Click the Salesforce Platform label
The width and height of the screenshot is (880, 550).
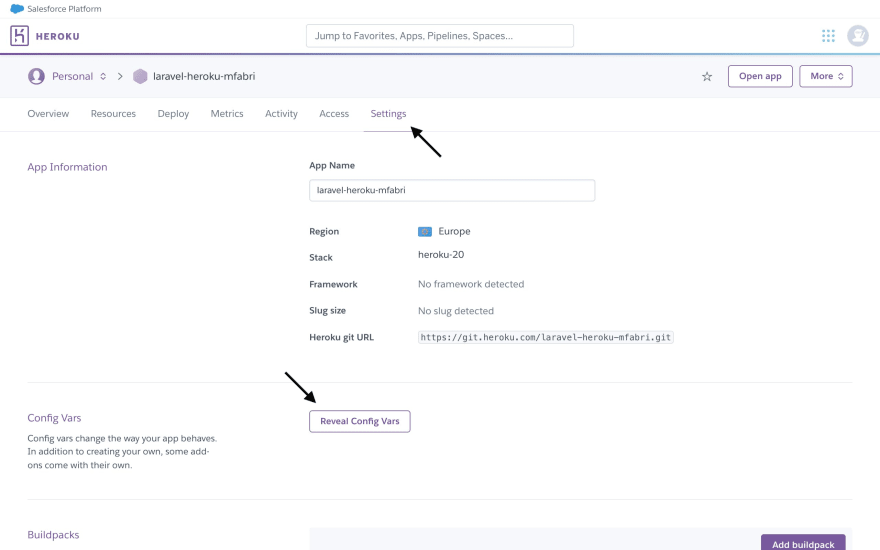coord(65,9)
